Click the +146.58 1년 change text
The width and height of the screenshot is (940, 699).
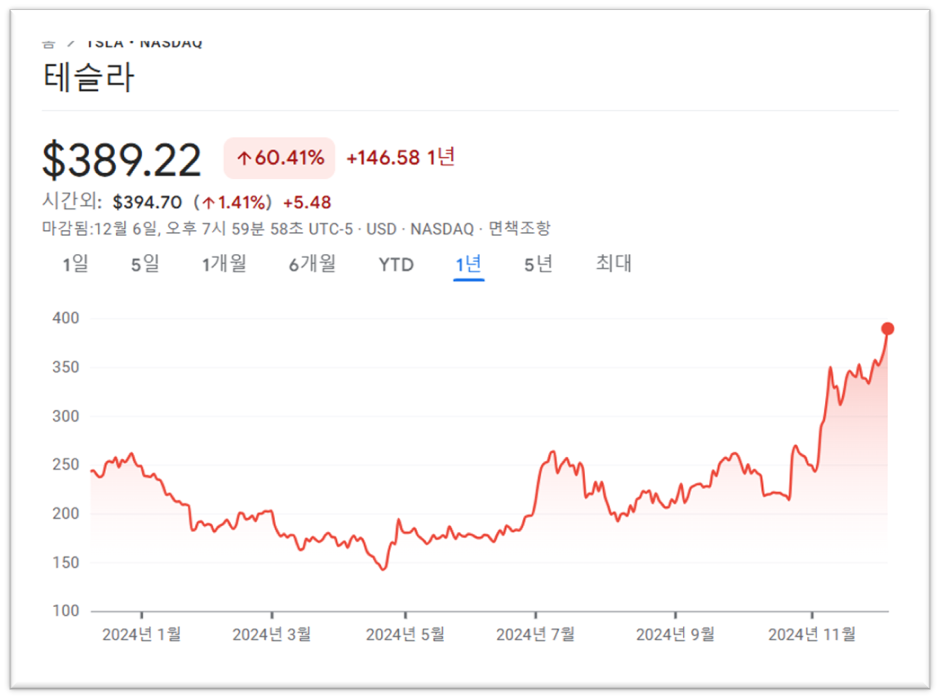click(400, 158)
